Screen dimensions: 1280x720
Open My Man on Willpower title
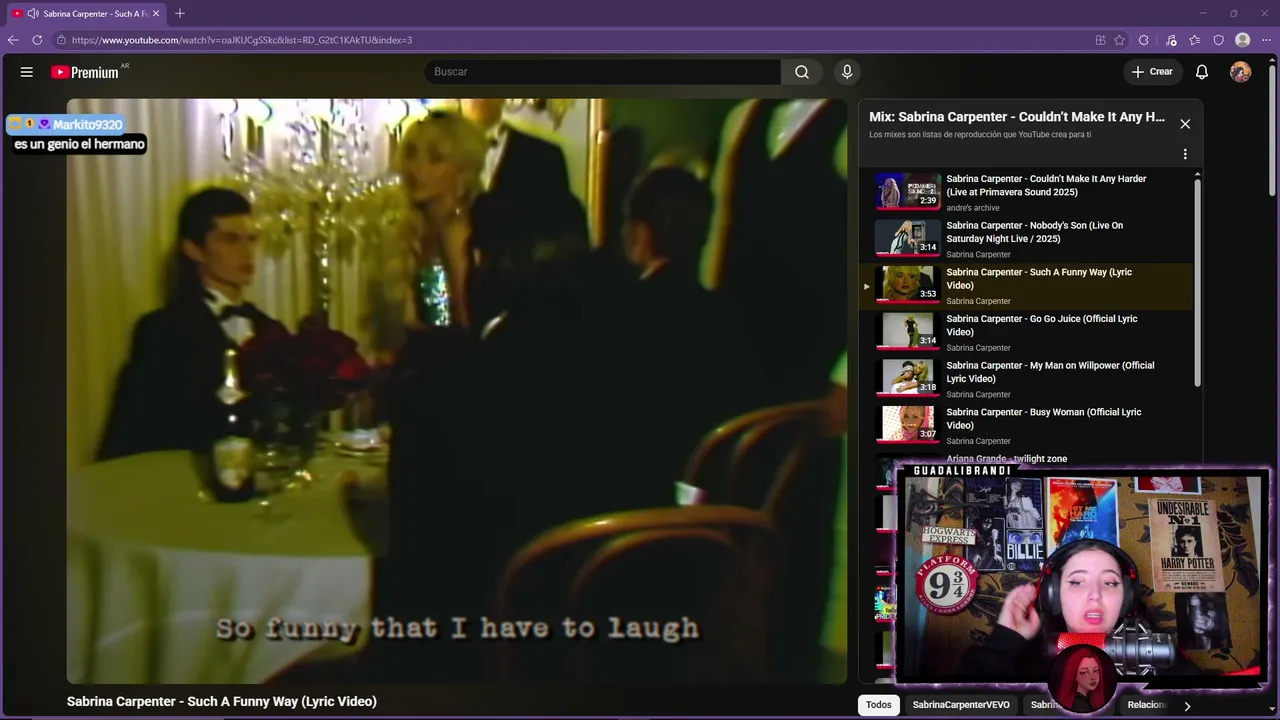(x=1050, y=372)
